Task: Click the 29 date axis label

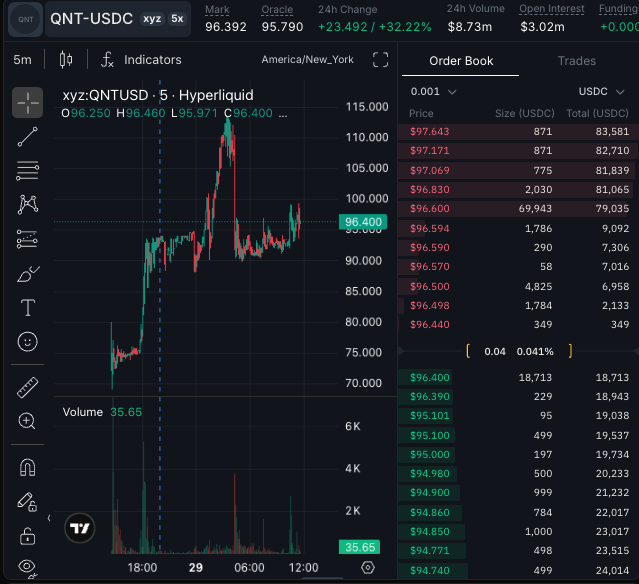Action: point(196,567)
